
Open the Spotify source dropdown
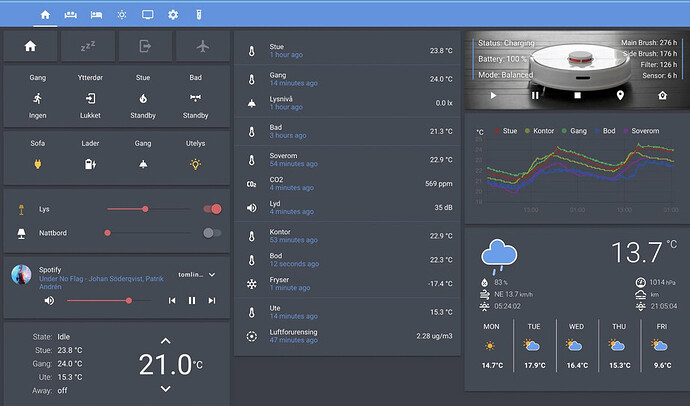point(212,274)
